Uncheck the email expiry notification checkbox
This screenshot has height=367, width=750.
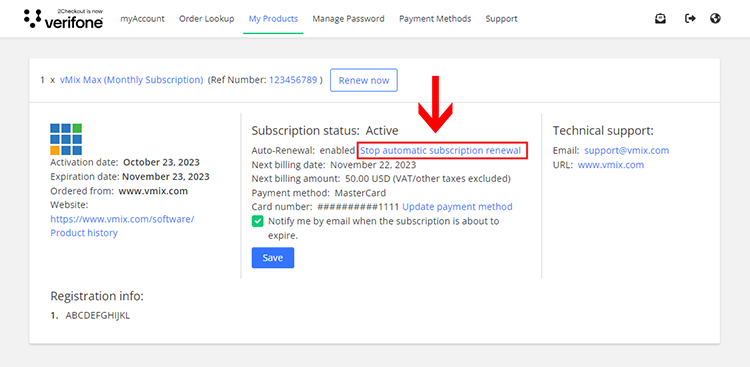tap(258, 221)
